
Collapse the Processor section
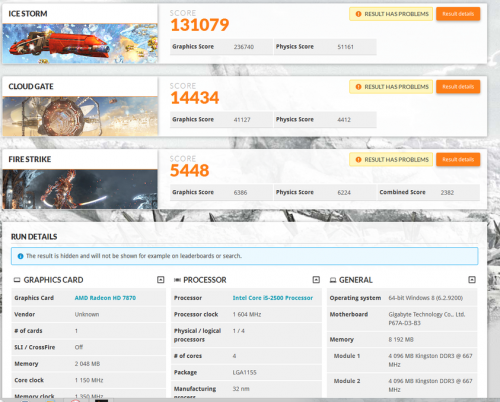316,280
